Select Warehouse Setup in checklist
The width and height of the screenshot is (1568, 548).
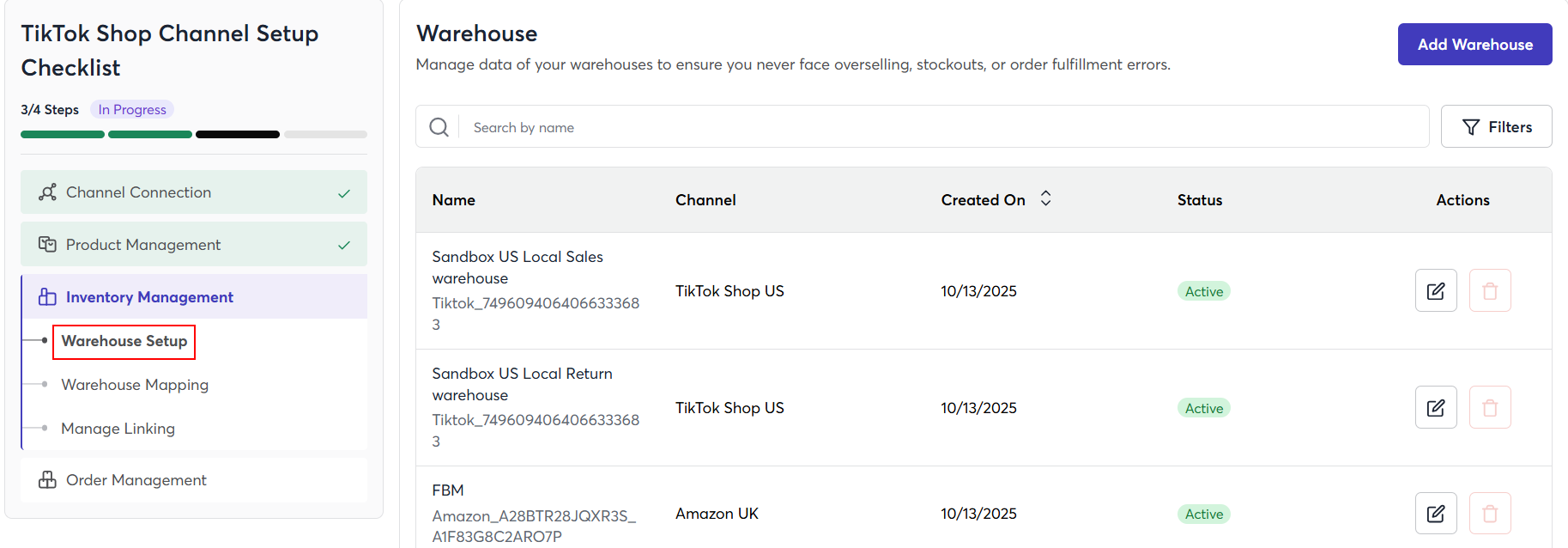click(124, 342)
